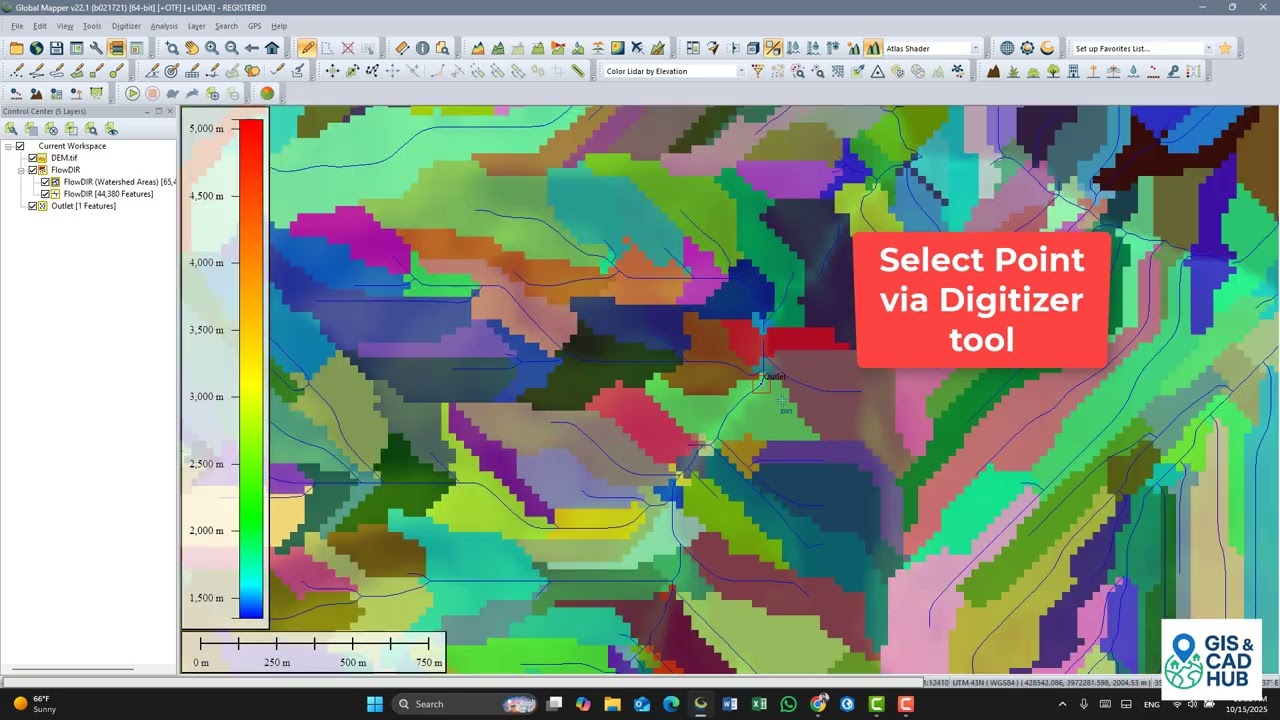Select the Feature Info tool

tap(422, 48)
